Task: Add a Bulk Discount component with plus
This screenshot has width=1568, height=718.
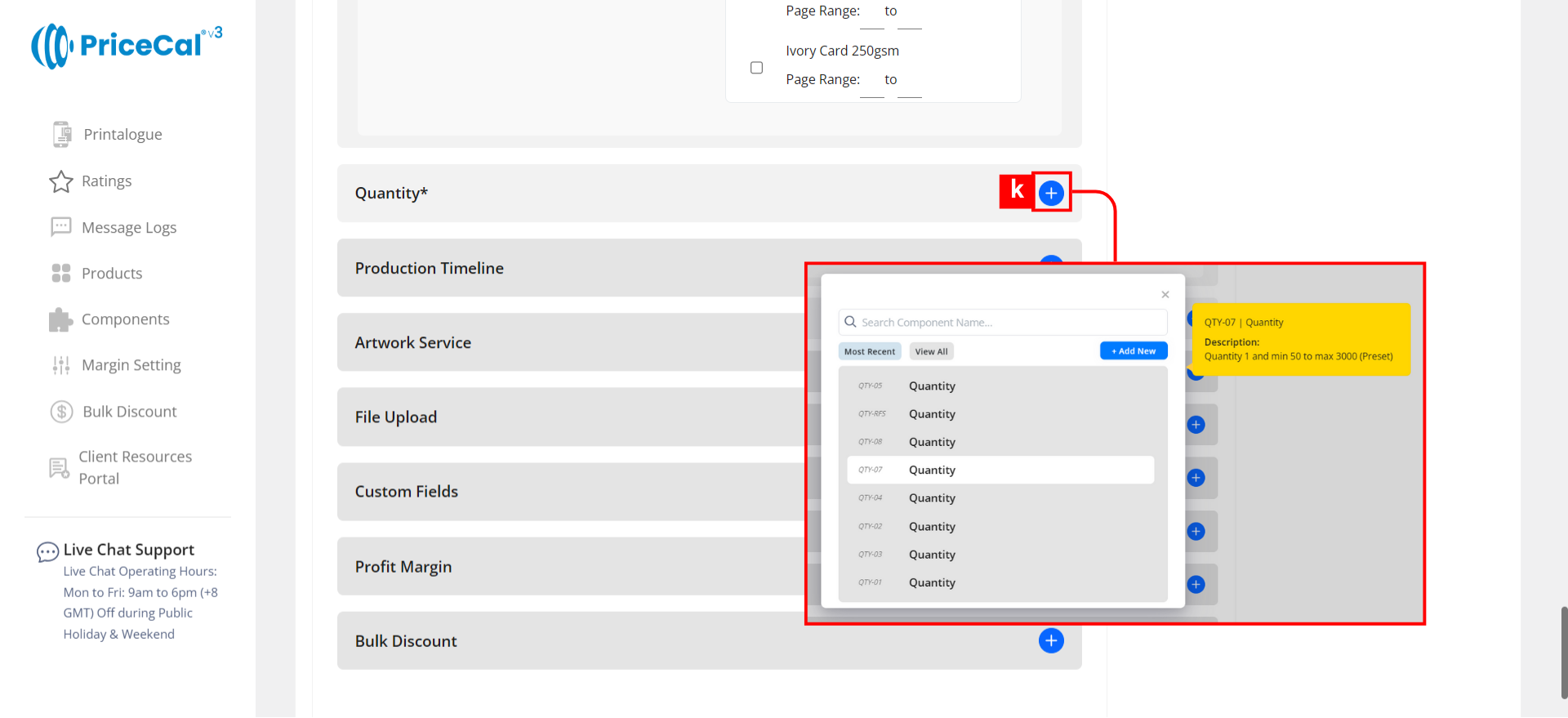Action: [x=1051, y=641]
